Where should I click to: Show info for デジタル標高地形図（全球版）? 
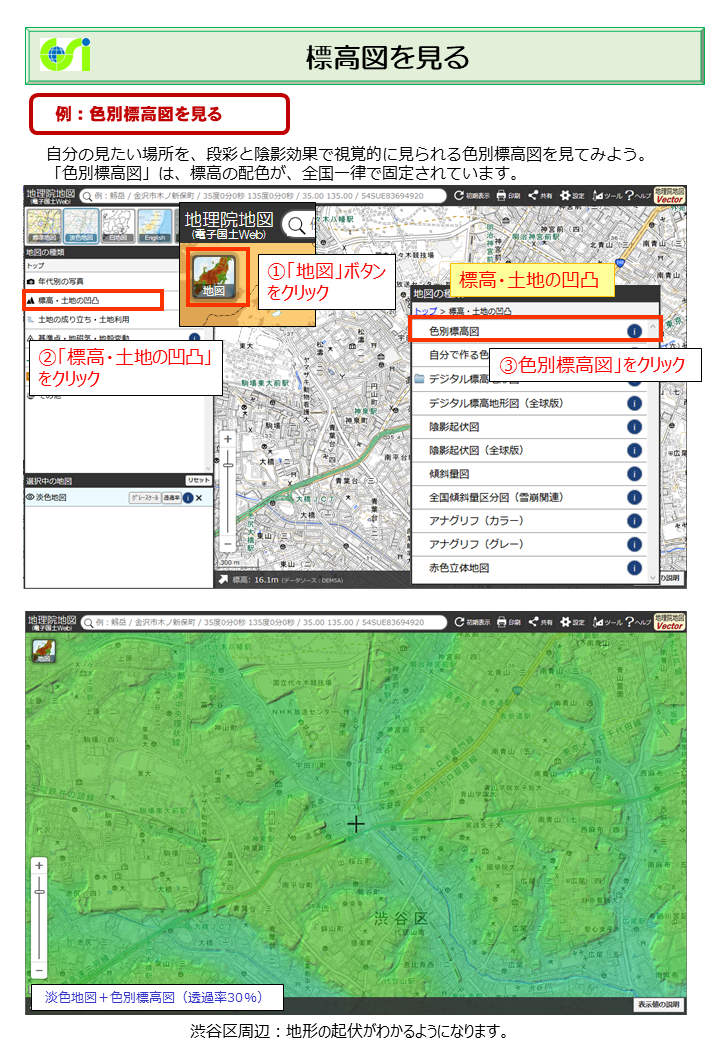click(x=634, y=403)
